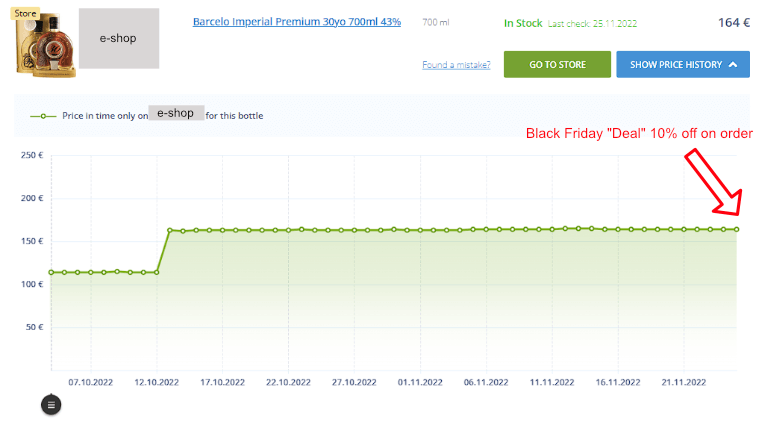Toggle the price series legend entry

147,116
